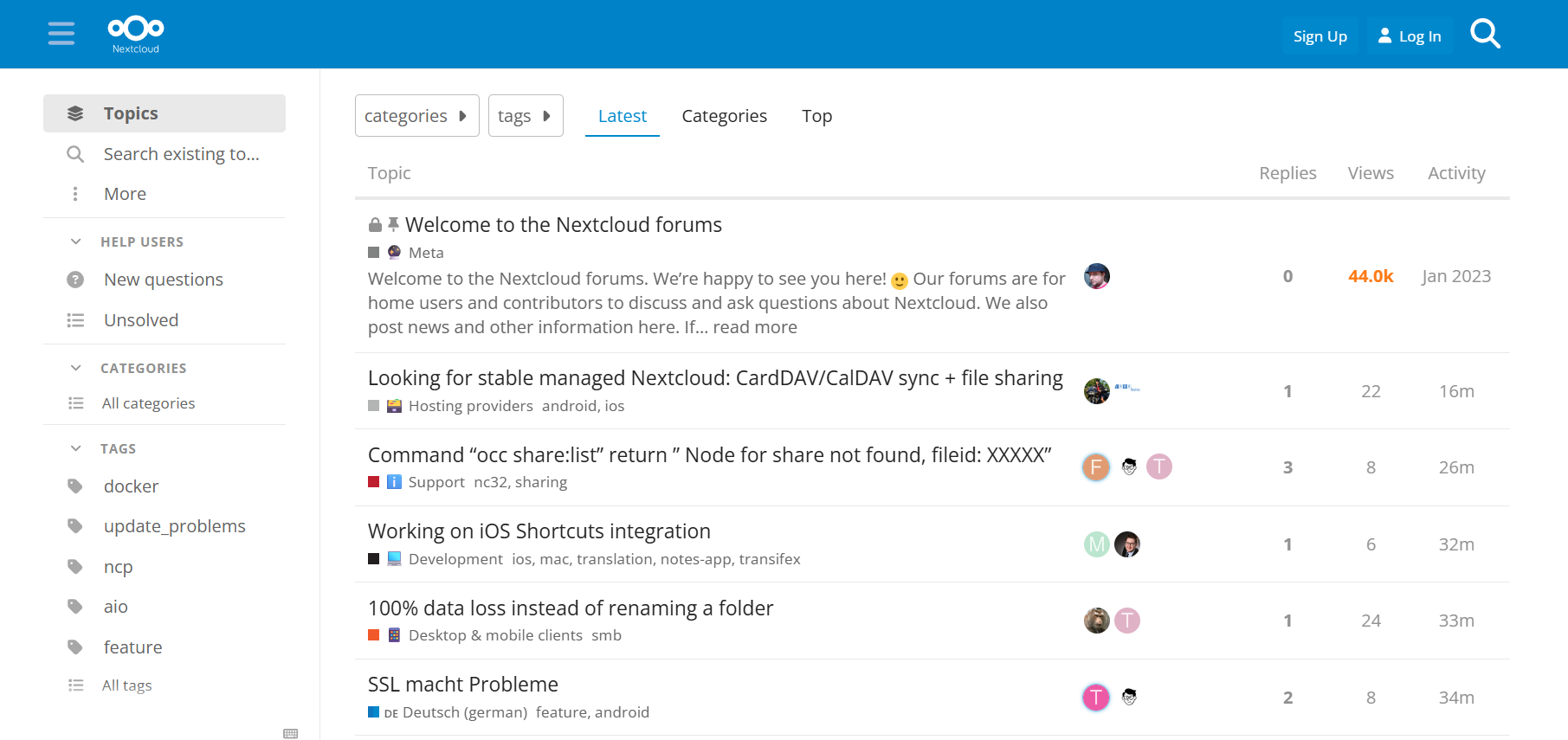Click orange Desktop & mobile clients color square

click(374, 635)
